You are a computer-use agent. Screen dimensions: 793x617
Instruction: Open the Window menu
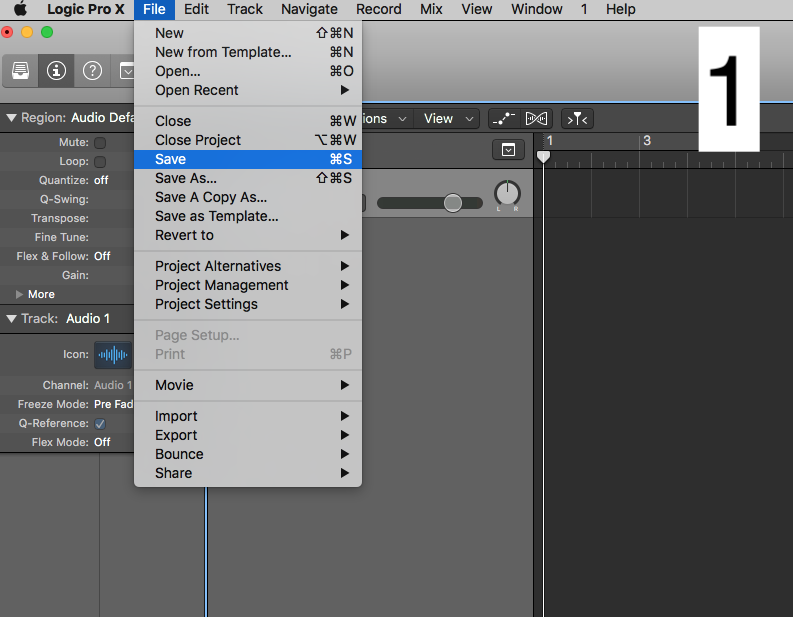pyautogui.click(x=537, y=9)
